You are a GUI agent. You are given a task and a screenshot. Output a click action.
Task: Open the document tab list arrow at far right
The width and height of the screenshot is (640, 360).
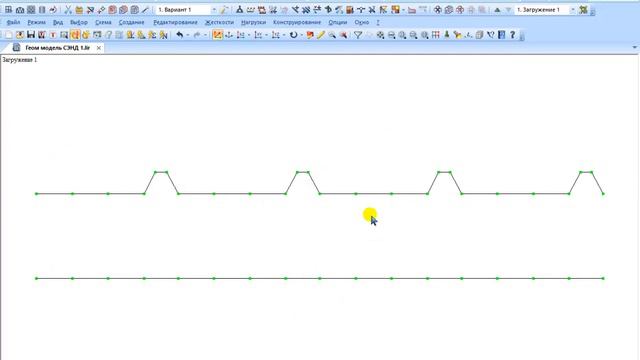pos(635,48)
